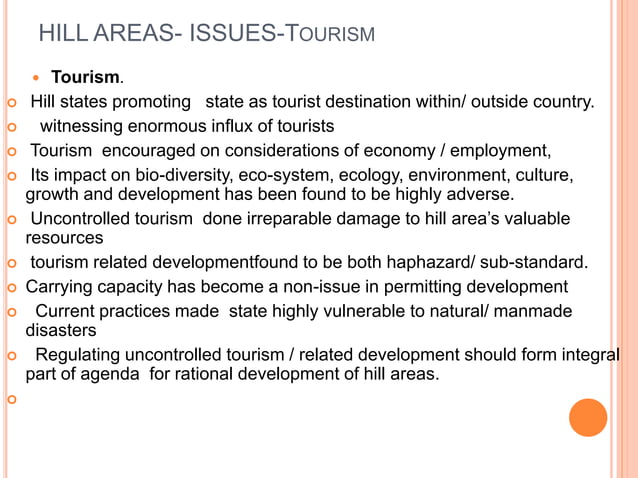
Task: Click the ring bullet before witnessing enormous influx
Action: [x=12, y=127]
